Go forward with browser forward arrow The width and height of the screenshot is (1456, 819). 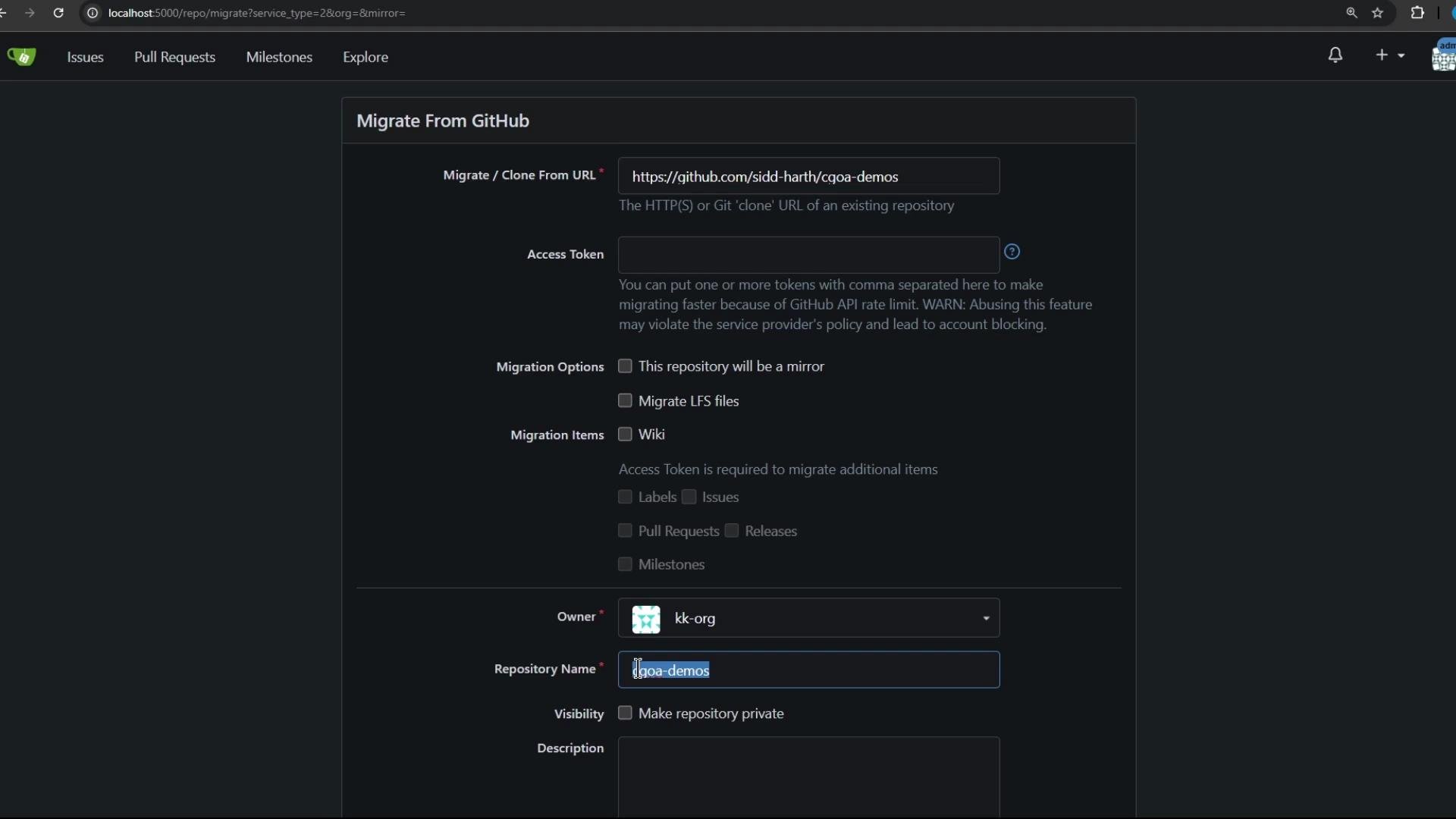coord(30,13)
